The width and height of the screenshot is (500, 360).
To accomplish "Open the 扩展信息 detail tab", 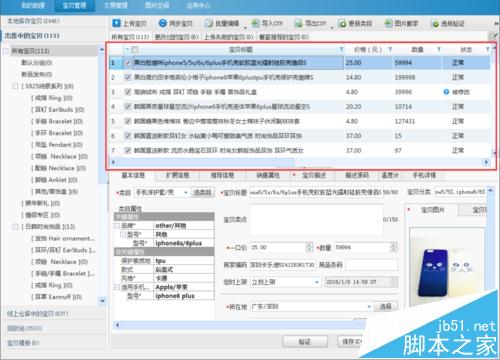I will 178,175.
